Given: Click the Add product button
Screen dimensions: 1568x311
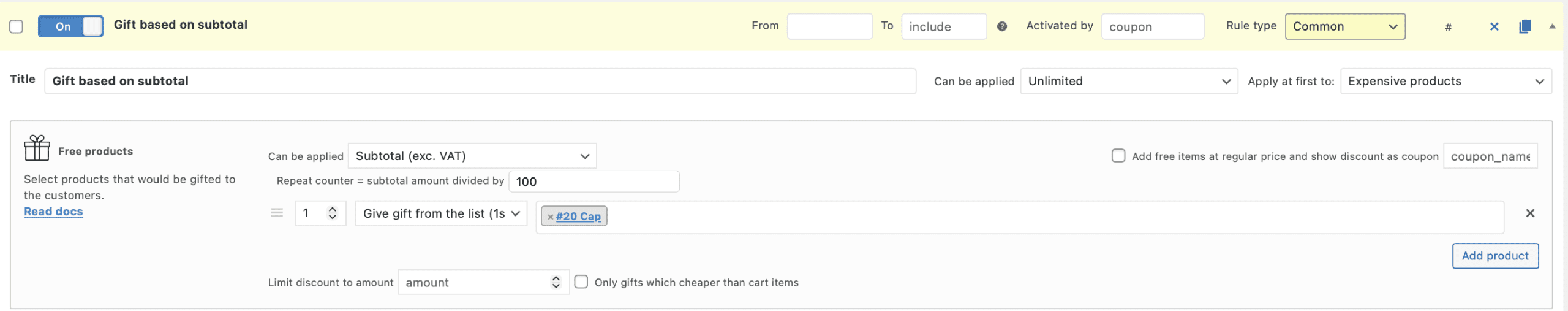Looking at the screenshot, I should [1494, 256].
